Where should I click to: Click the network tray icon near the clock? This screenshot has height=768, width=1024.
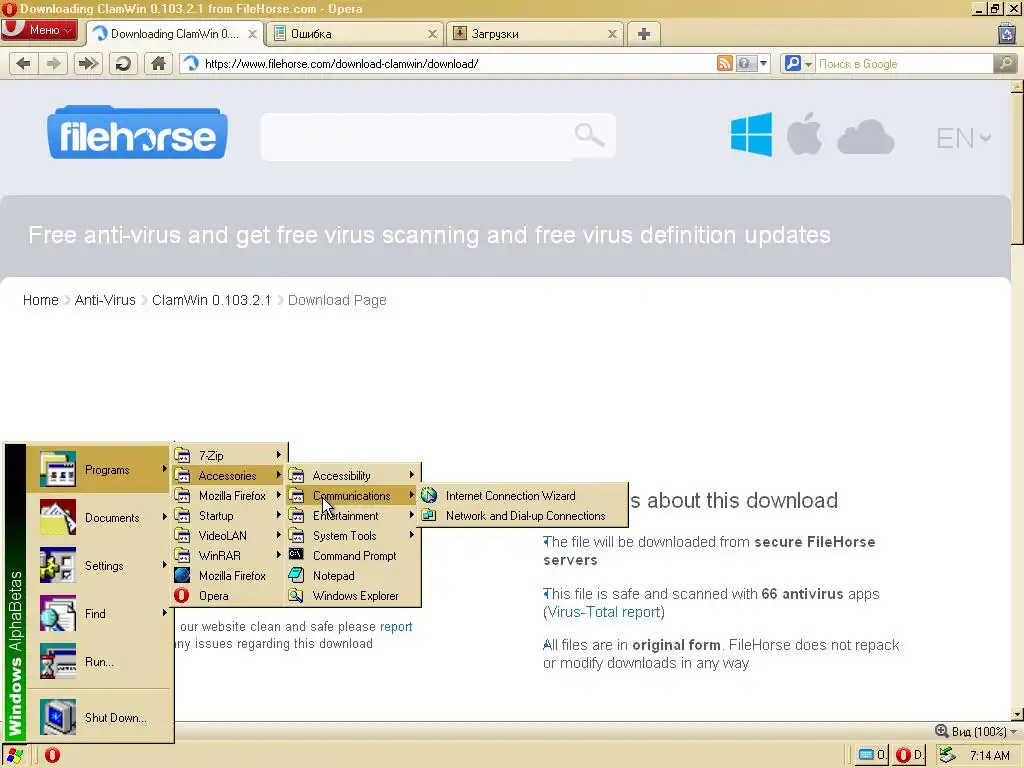[948, 755]
